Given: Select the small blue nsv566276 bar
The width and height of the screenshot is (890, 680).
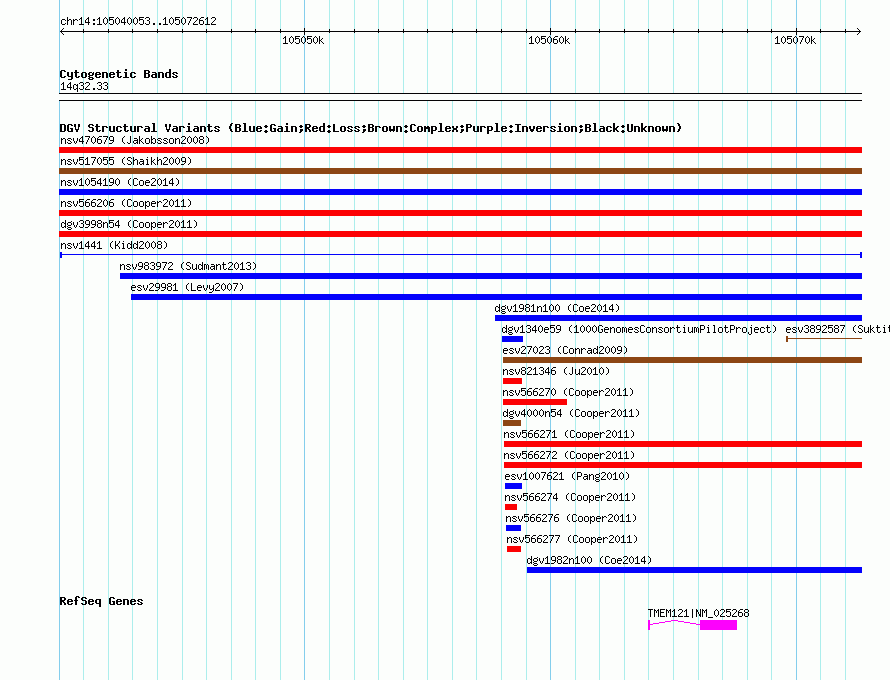Looking at the screenshot, I should point(513,528).
